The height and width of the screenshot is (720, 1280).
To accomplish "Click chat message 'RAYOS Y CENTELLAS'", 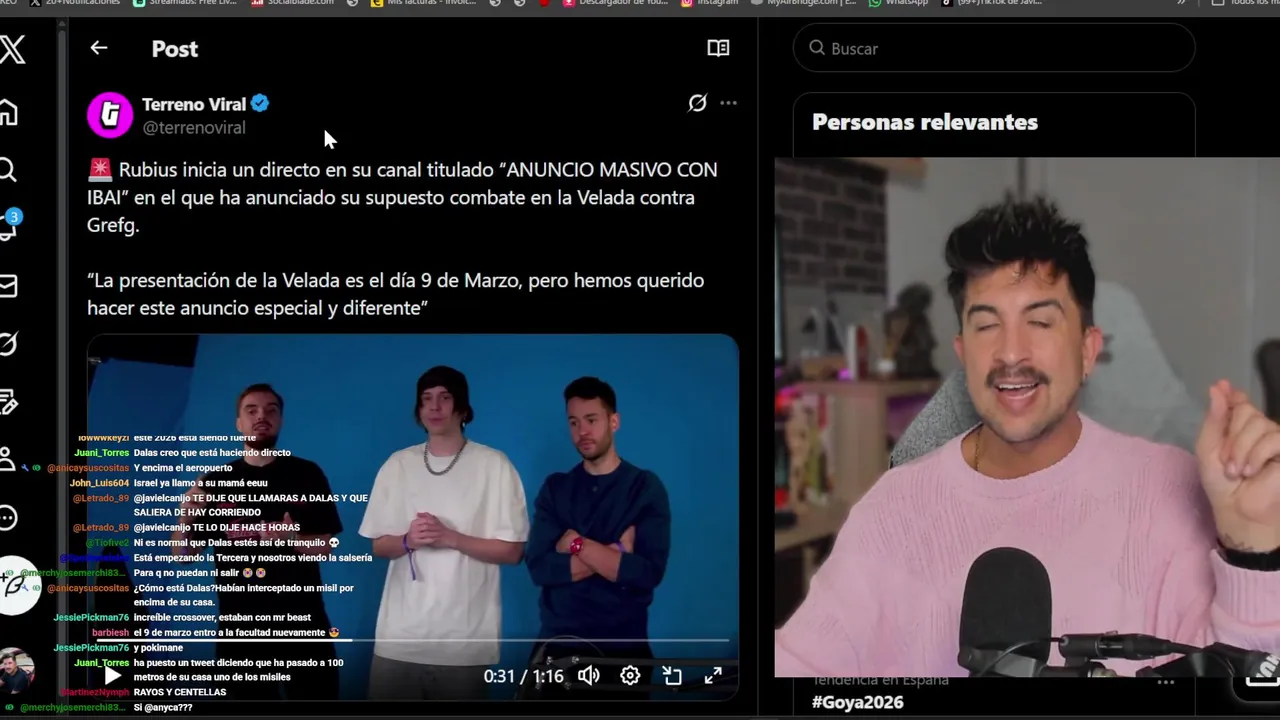I will click(x=179, y=692).
